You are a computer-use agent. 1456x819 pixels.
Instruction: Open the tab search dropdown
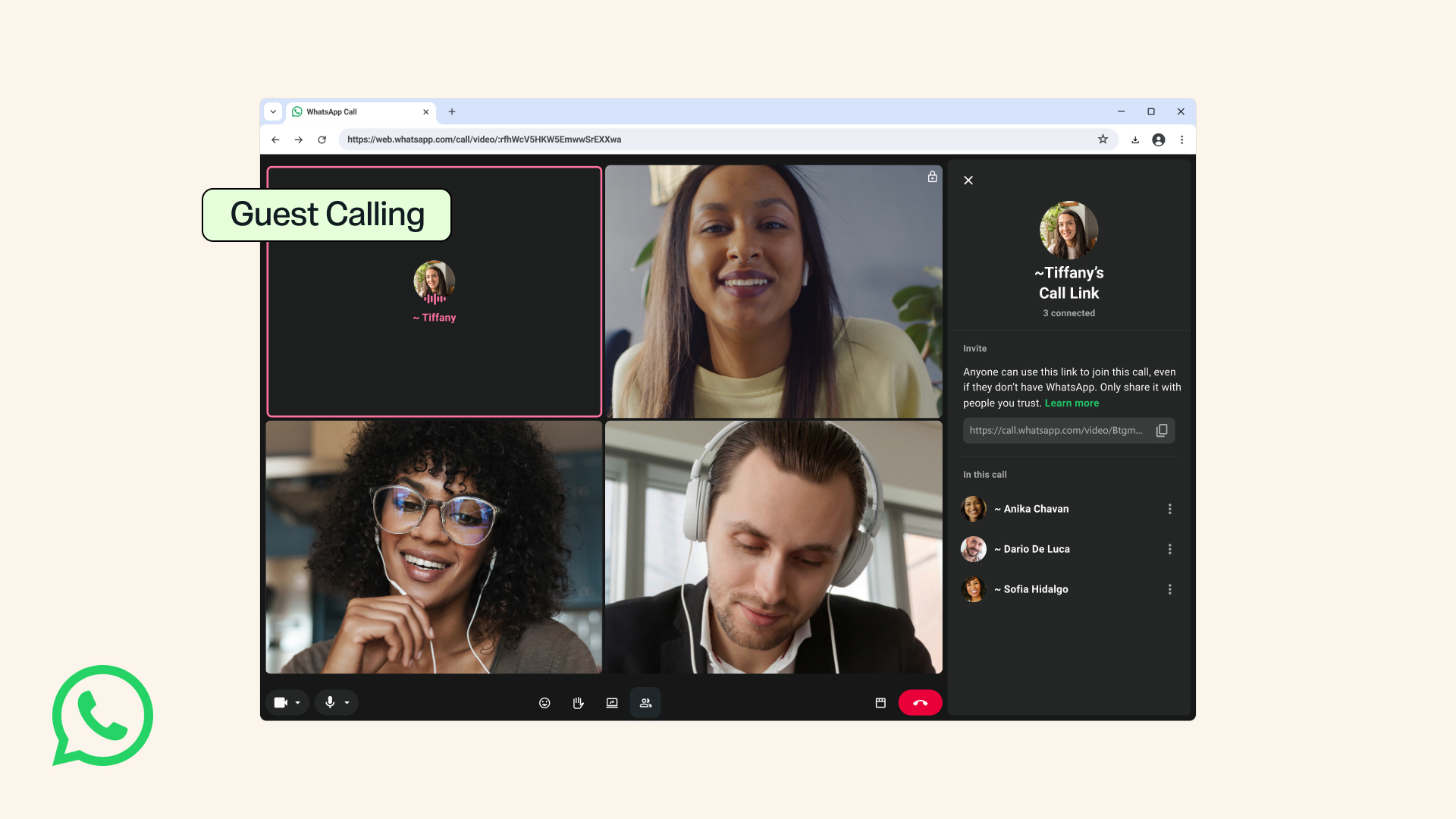[273, 111]
